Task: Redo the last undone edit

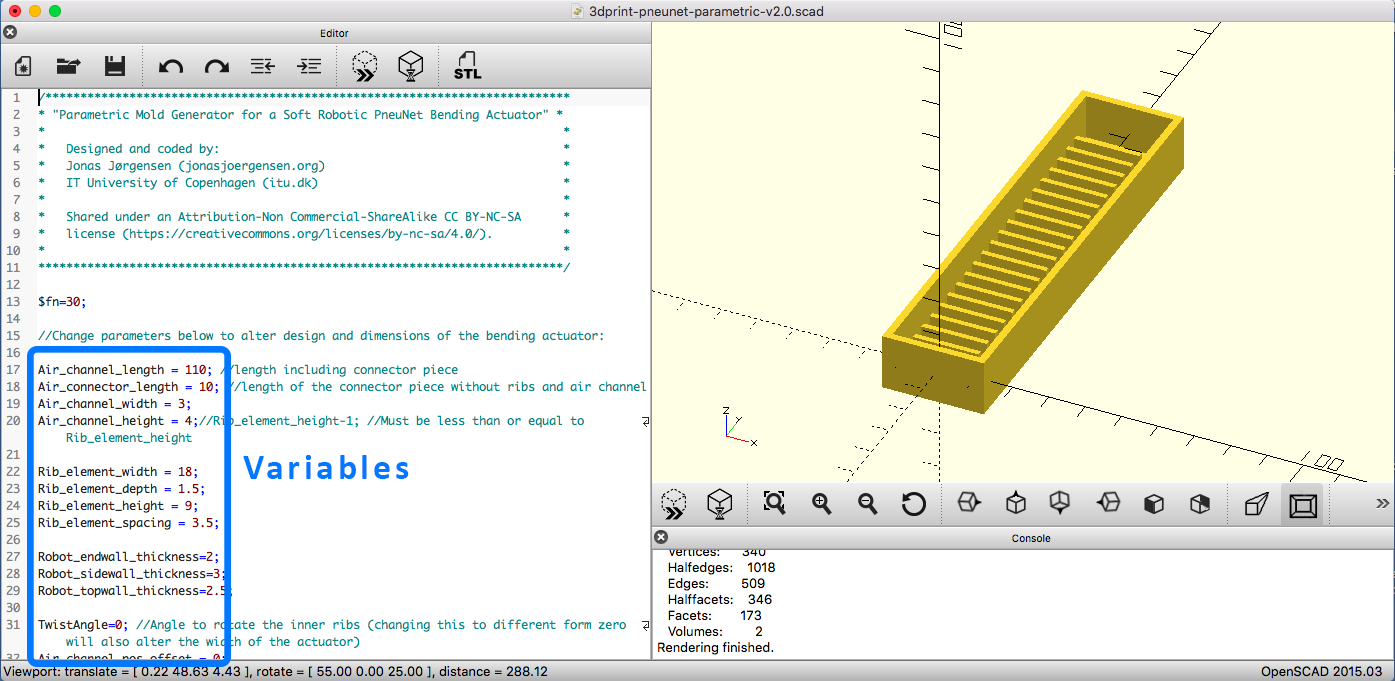Action: click(x=217, y=67)
